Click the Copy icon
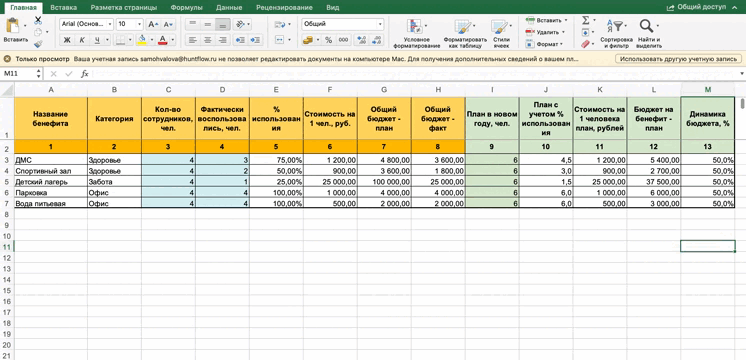Screen dimensions: 746x360 (38, 32)
